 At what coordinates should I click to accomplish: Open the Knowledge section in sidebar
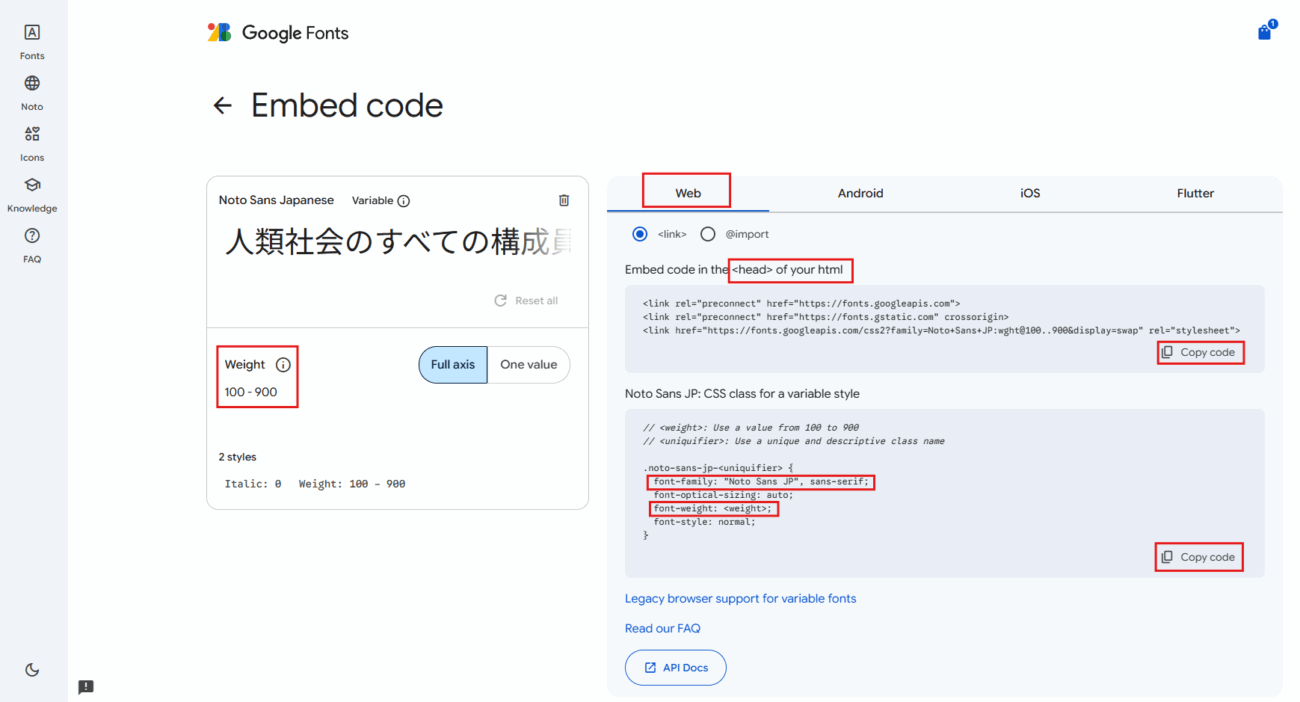click(x=32, y=186)
